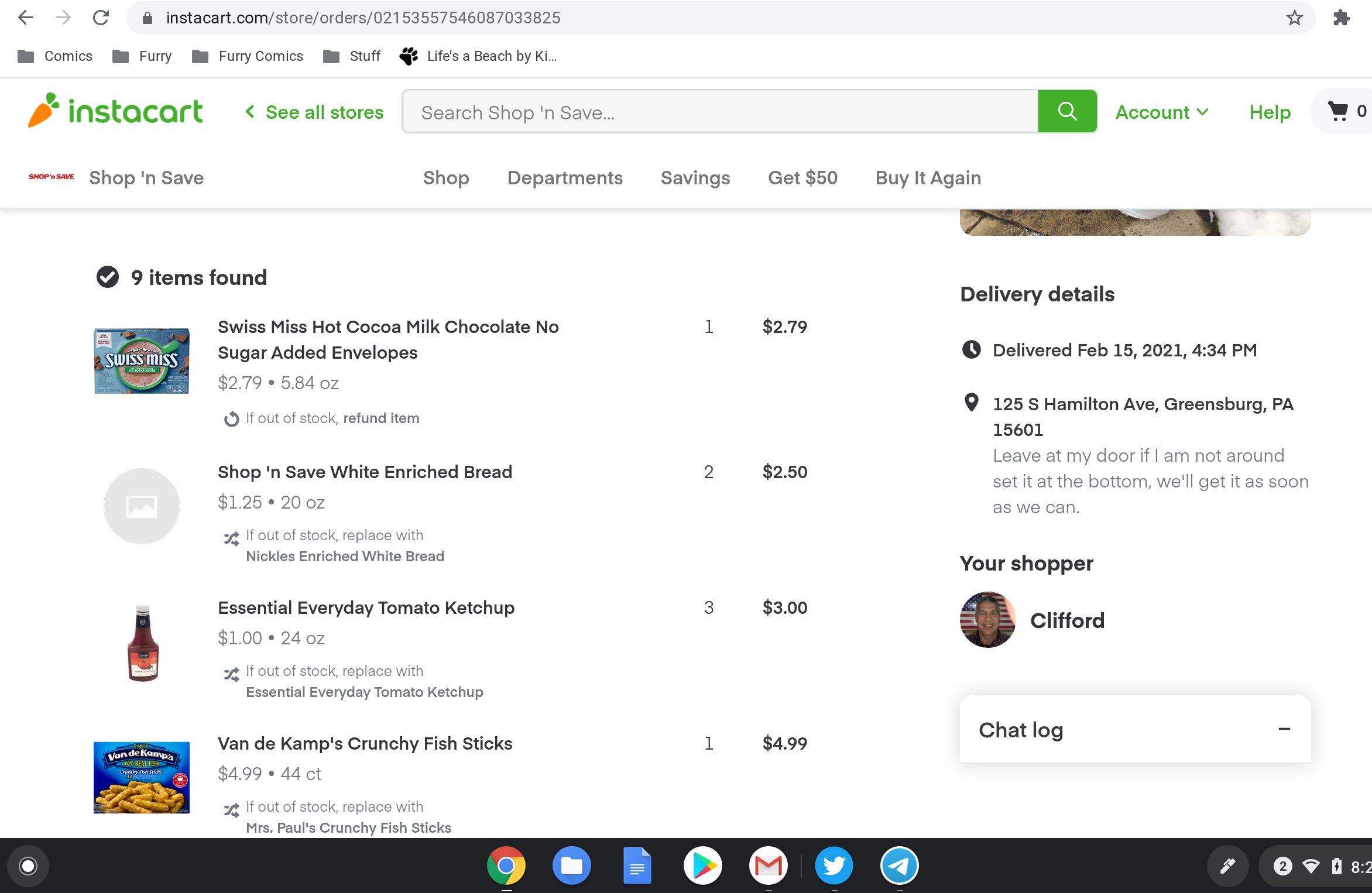1372x893 pixels.
Task: Go back via See all stores
Action: (x=314, y=112)
